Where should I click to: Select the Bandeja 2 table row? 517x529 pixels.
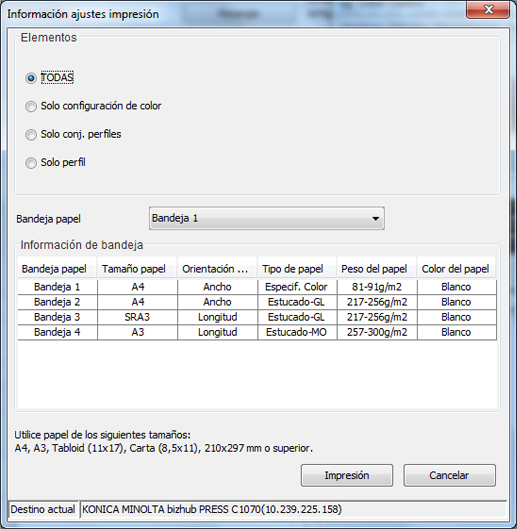click(x=257, y=302)
